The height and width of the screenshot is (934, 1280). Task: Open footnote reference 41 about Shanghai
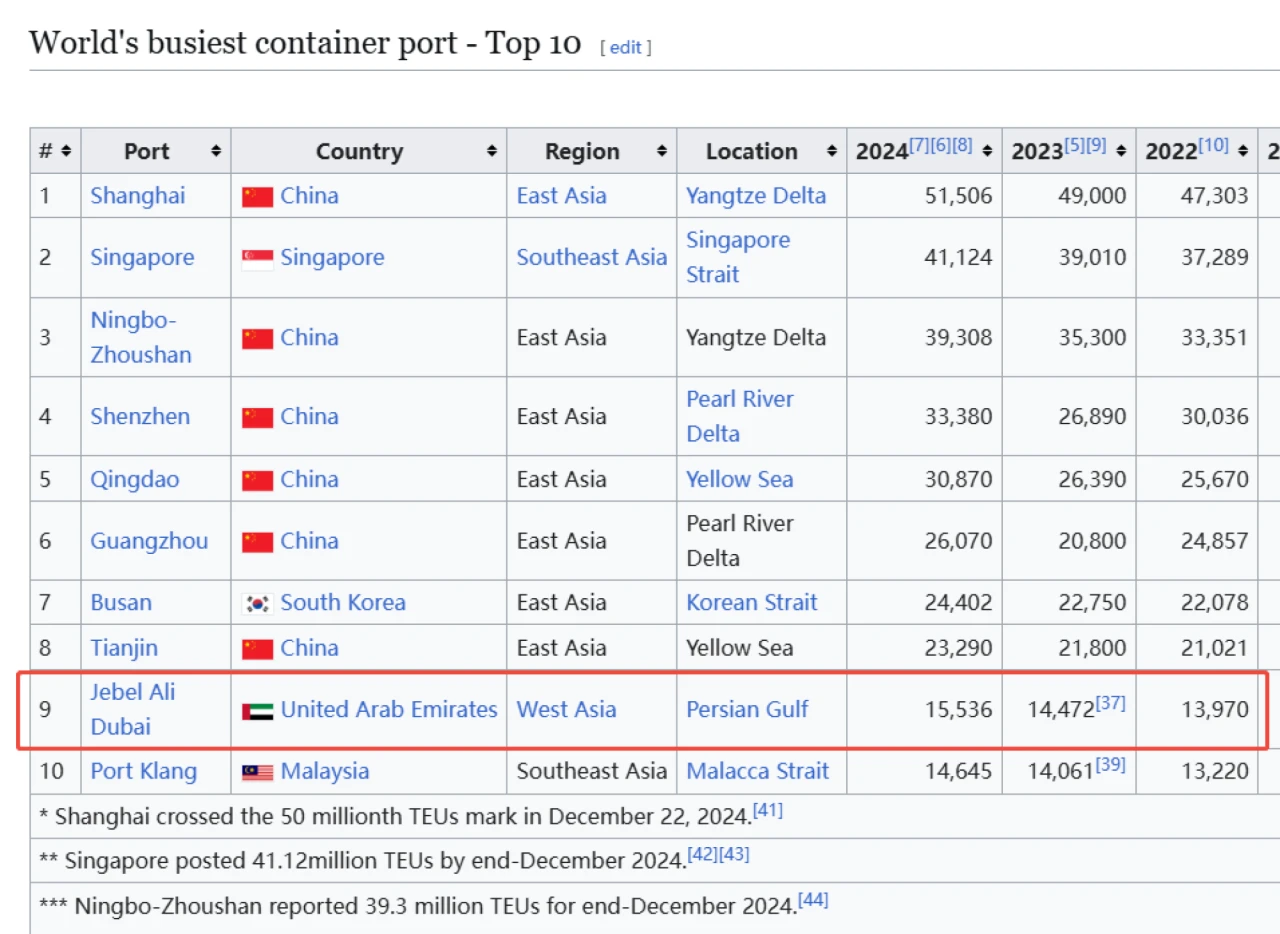[767, 809]
